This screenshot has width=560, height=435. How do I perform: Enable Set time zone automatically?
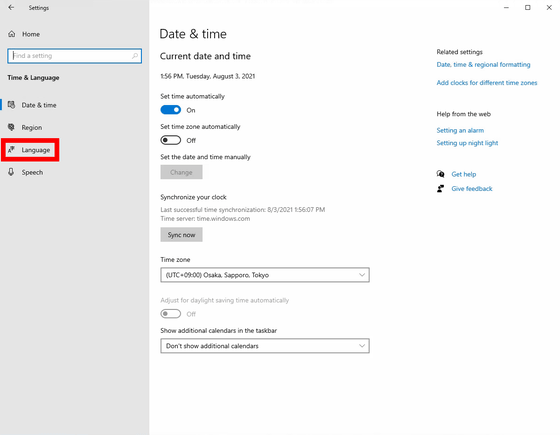171,140
